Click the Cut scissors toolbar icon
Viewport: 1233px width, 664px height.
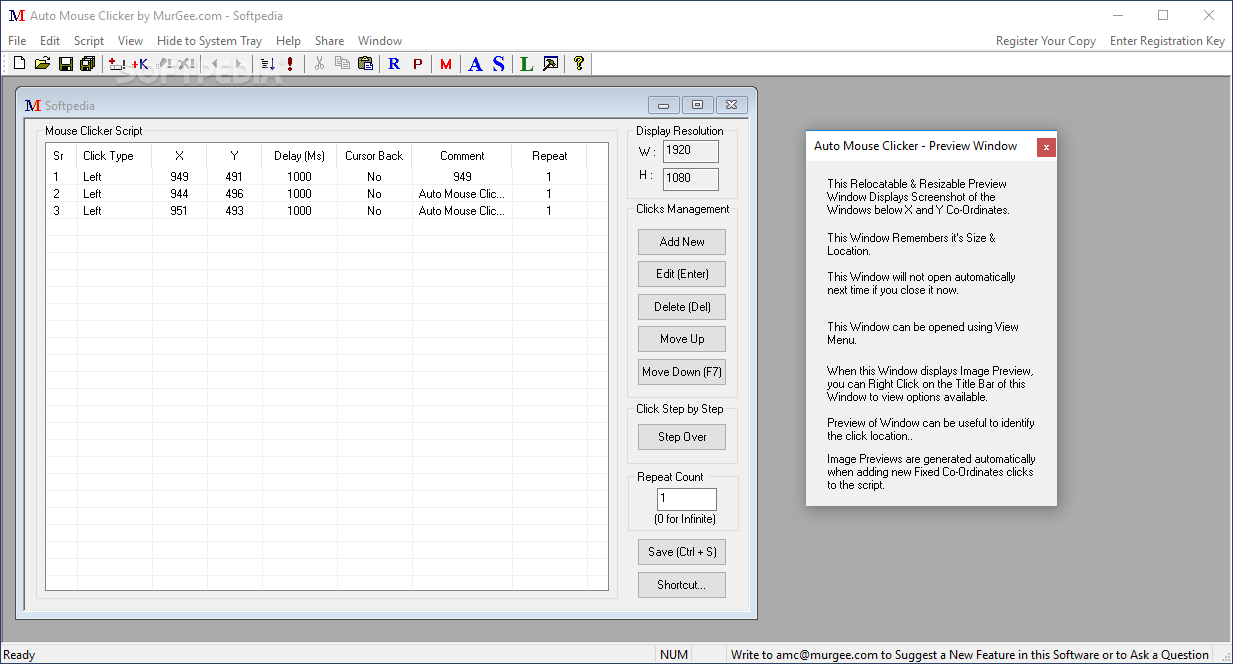319,64
